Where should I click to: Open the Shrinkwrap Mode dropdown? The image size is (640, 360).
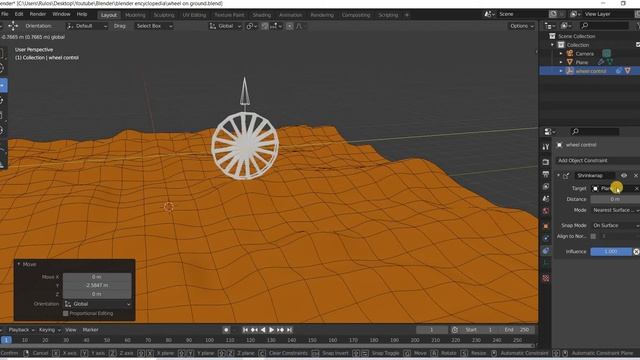616,210
